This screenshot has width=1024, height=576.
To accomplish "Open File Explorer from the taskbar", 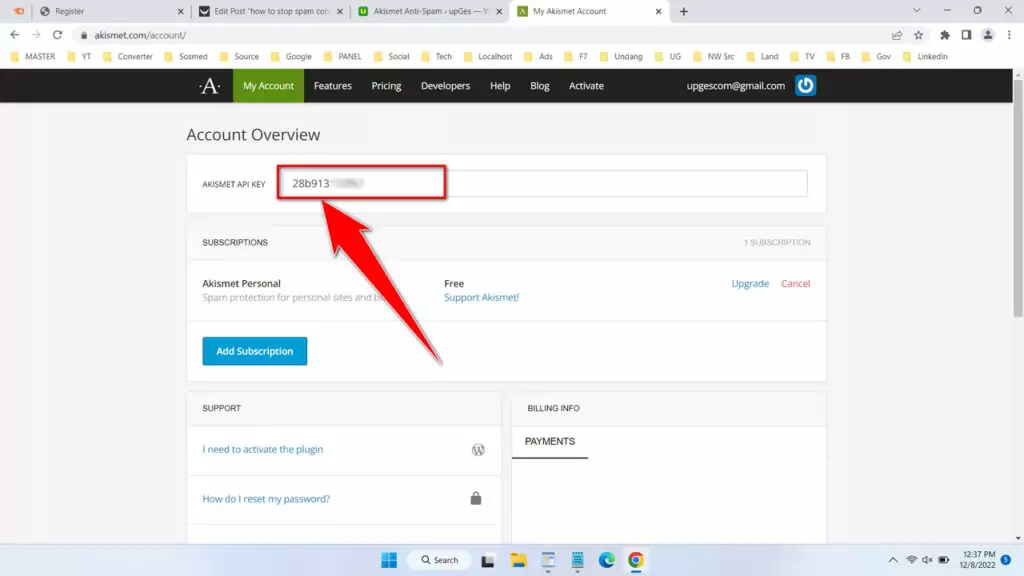I will coord(518,560).
